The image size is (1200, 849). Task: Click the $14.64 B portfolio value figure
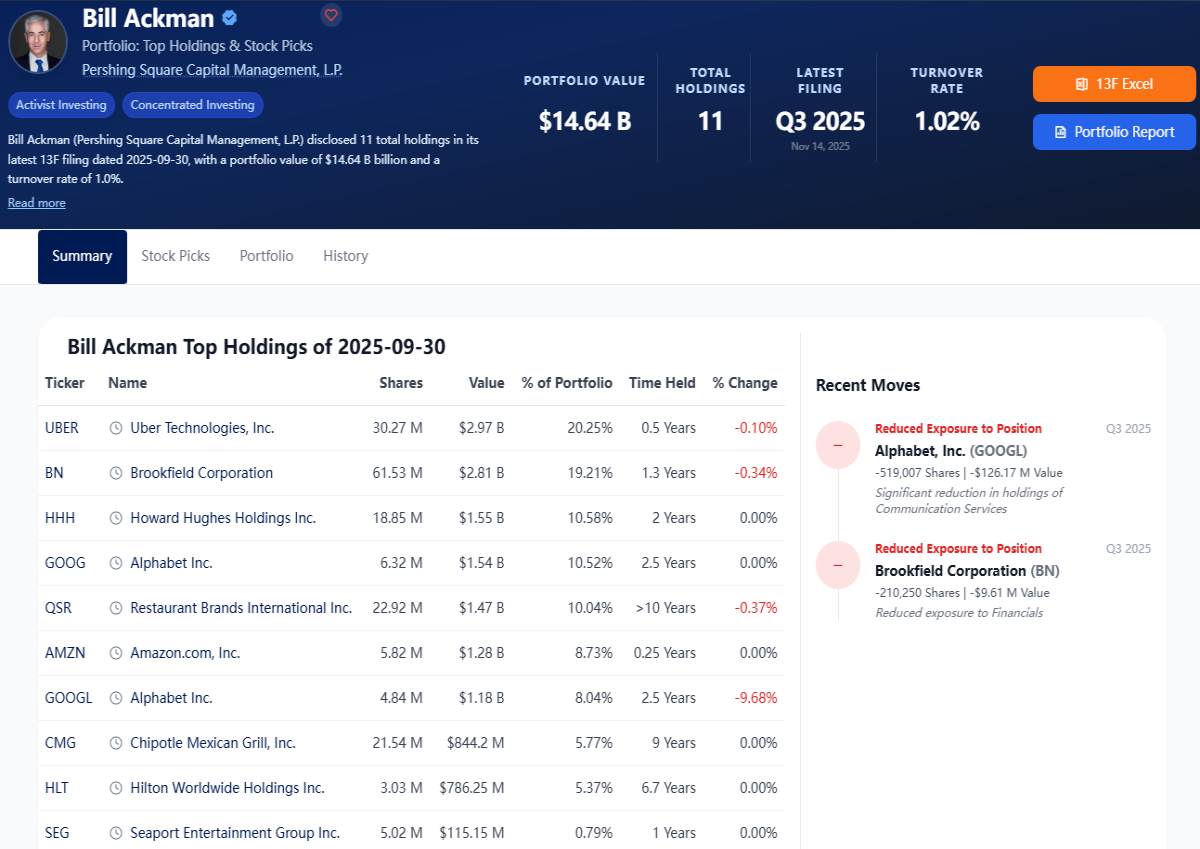click(585, 122)
